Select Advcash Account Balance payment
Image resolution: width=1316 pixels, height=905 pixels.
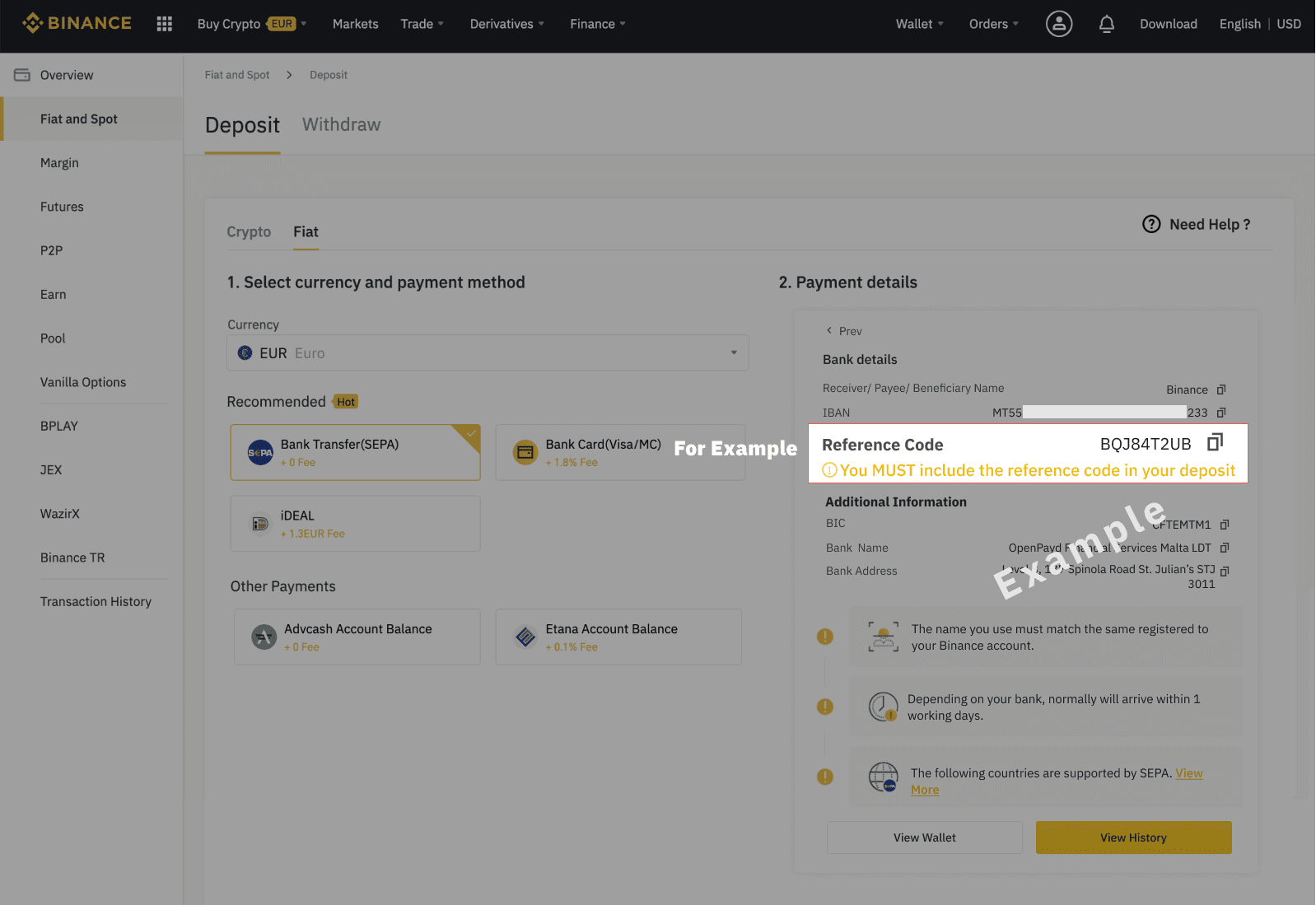[x=357, y=637]
